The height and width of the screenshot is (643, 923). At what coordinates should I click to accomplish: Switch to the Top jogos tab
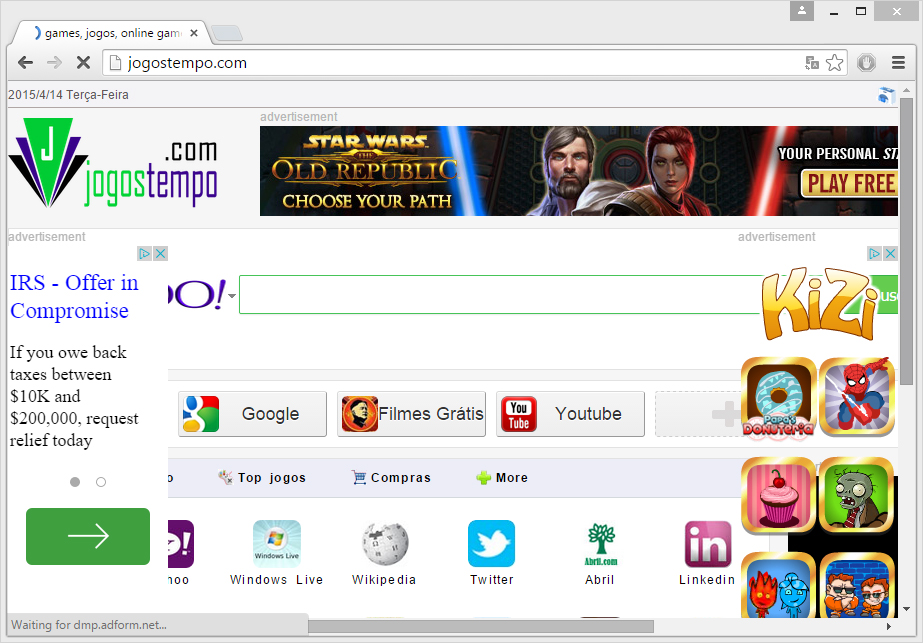tap(262, 478)
